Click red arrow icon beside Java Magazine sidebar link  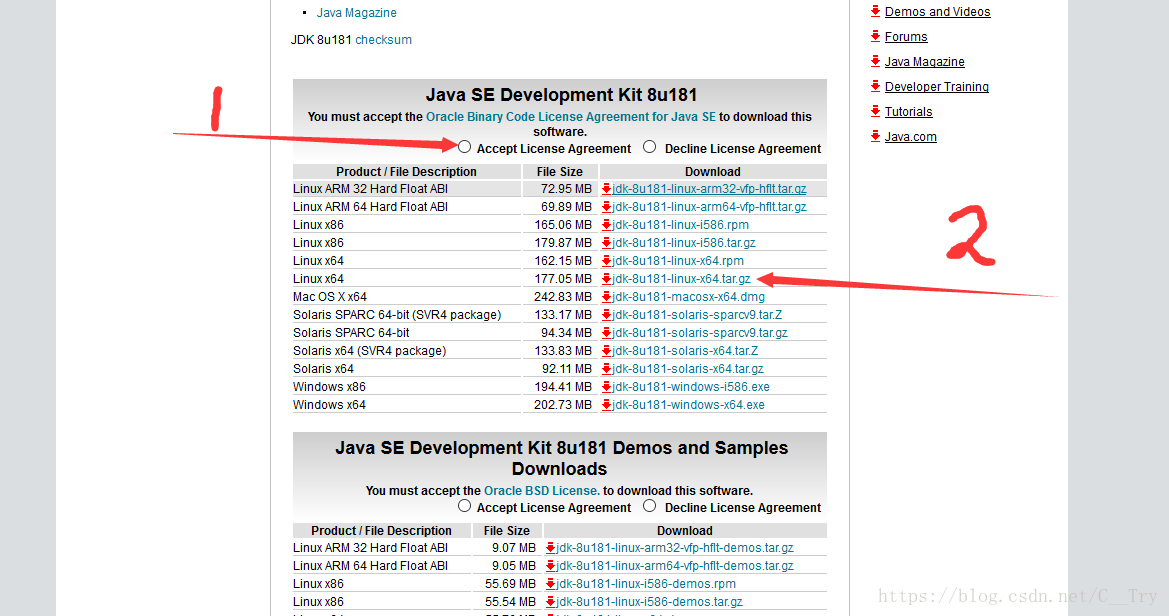click(875, 61)
